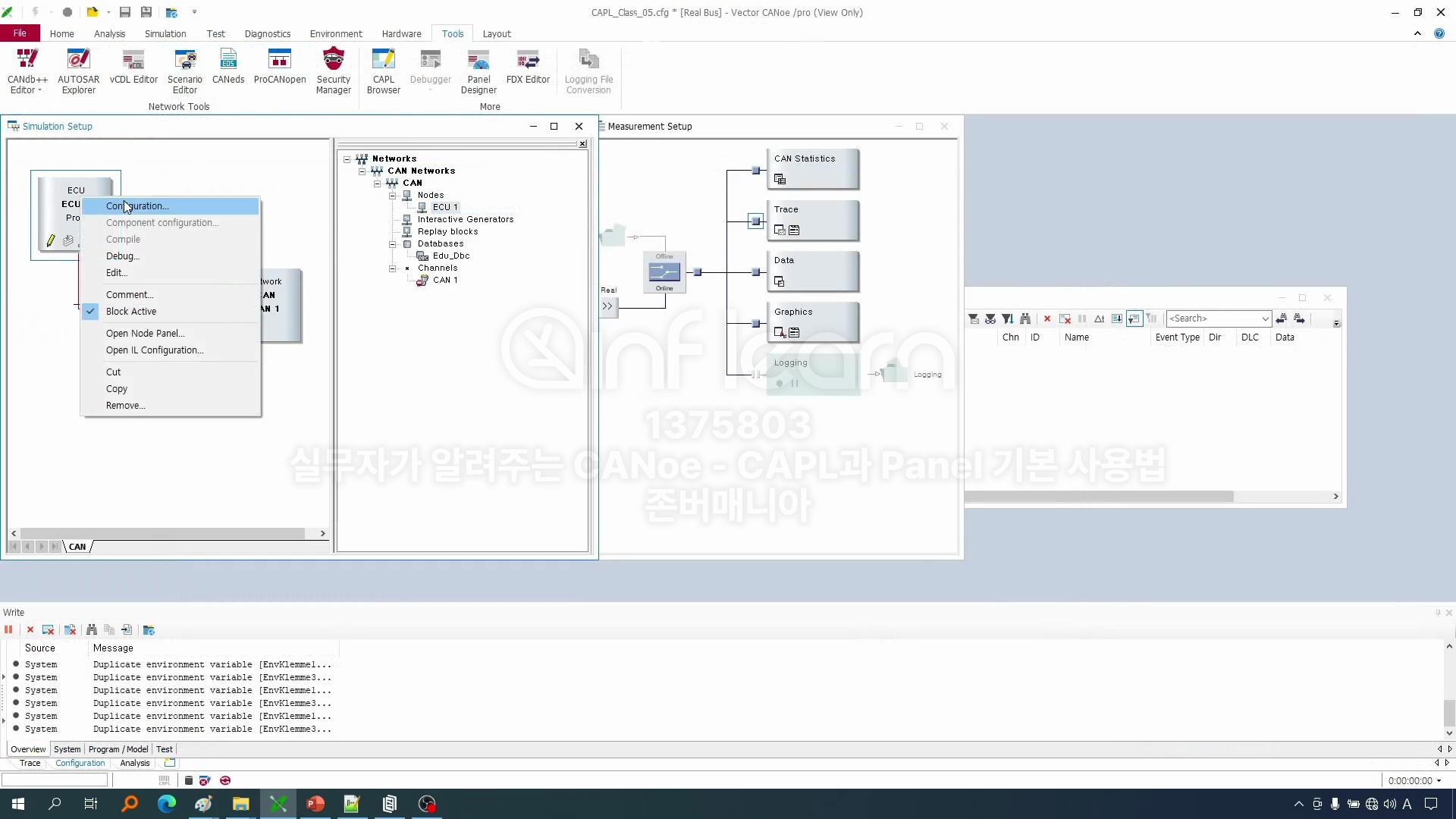Viewport: 1456px width, 819px height.
Task: Collapse the Nodes tree branch
Action: pos(393,196)
